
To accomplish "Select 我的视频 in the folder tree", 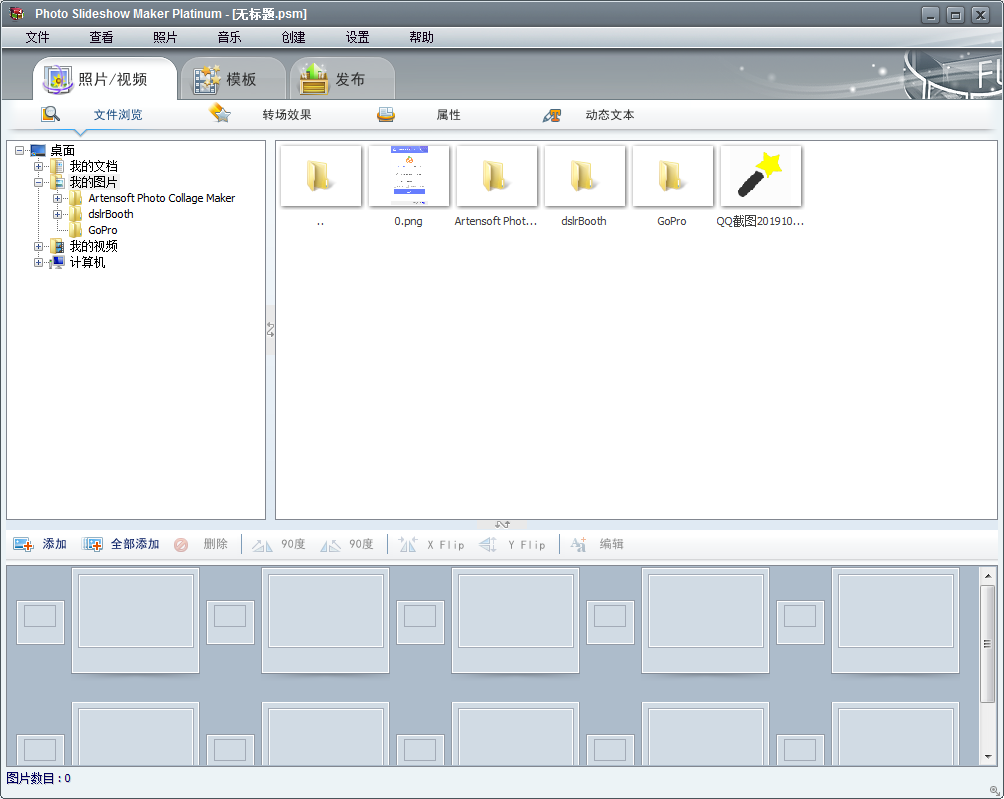I will click(93, 246).
